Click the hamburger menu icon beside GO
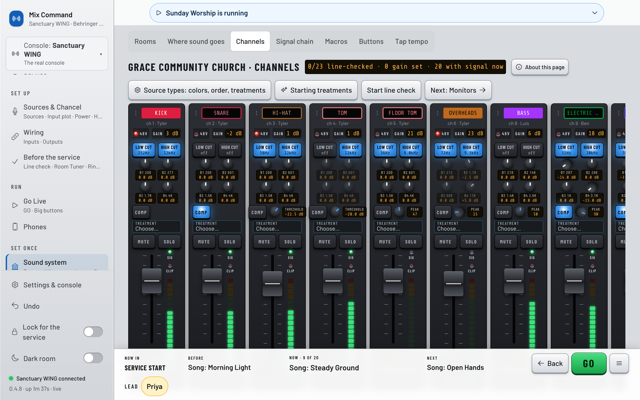 (619, 363)
